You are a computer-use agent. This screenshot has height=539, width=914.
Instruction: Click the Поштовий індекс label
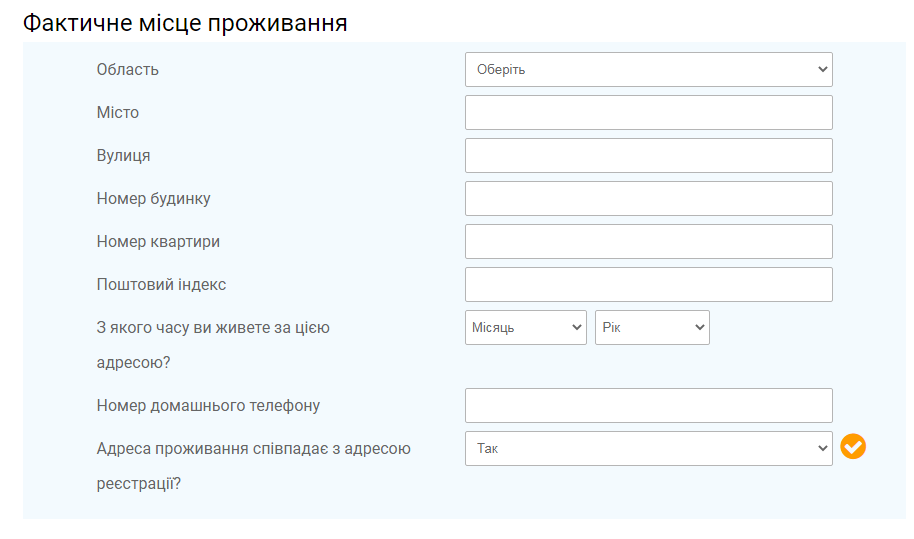161,285
